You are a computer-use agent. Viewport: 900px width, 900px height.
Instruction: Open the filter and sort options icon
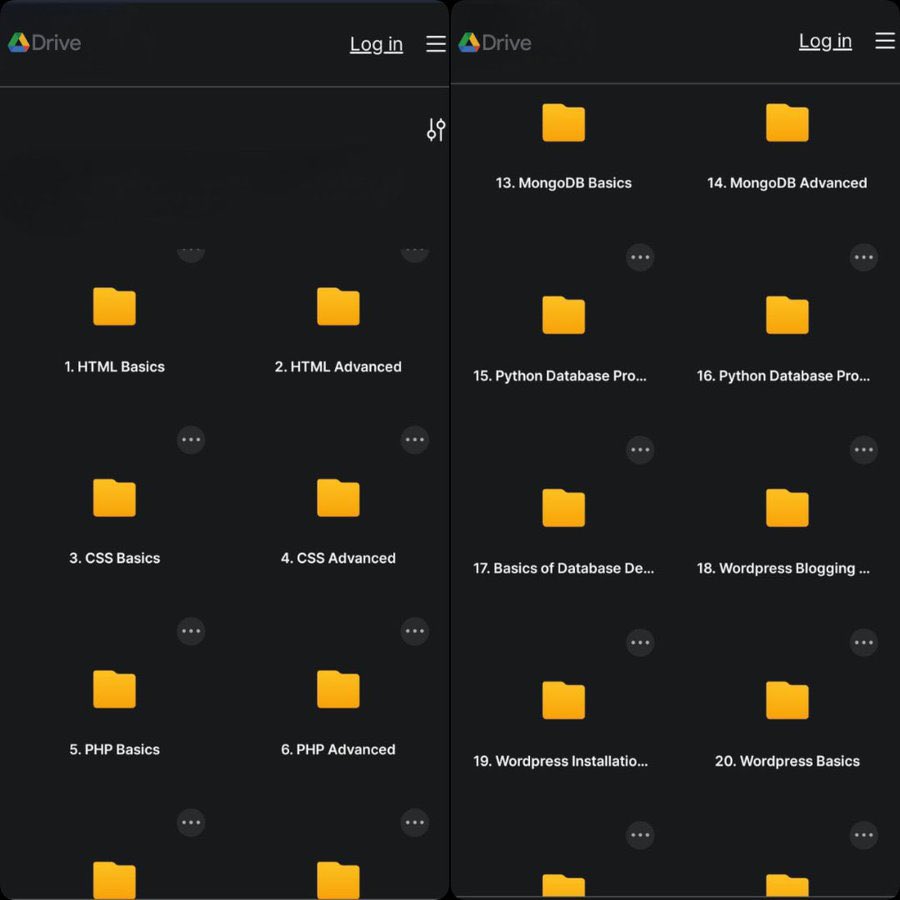(435, 130)
